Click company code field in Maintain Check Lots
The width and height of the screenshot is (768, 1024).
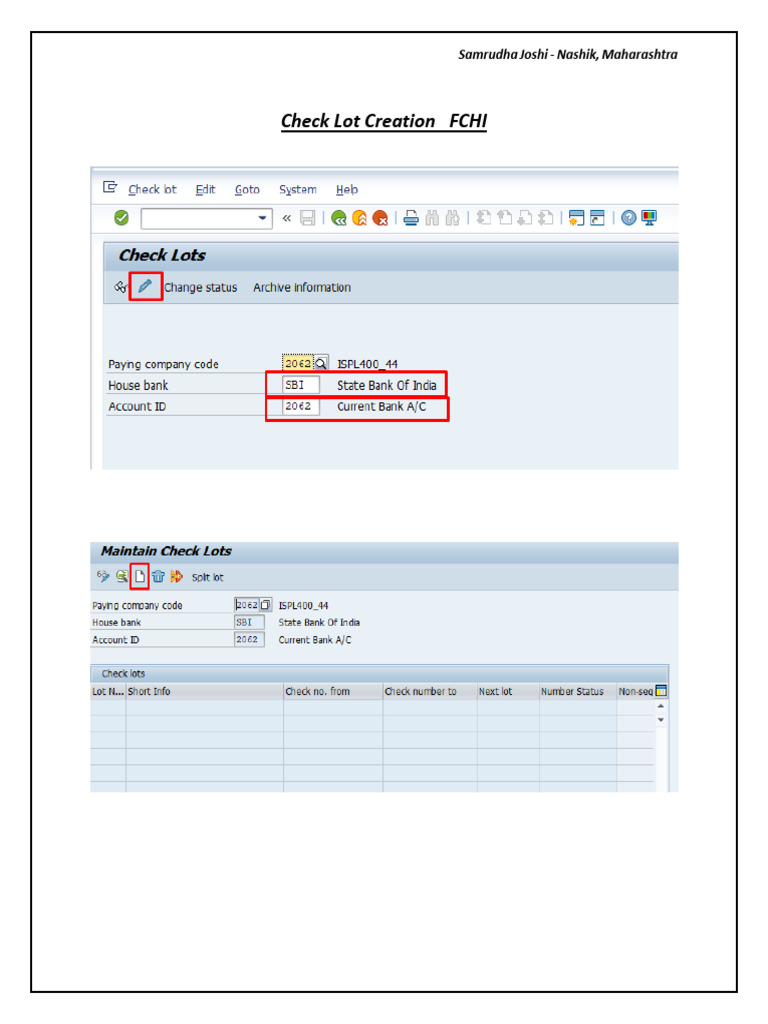click(247, 605)
